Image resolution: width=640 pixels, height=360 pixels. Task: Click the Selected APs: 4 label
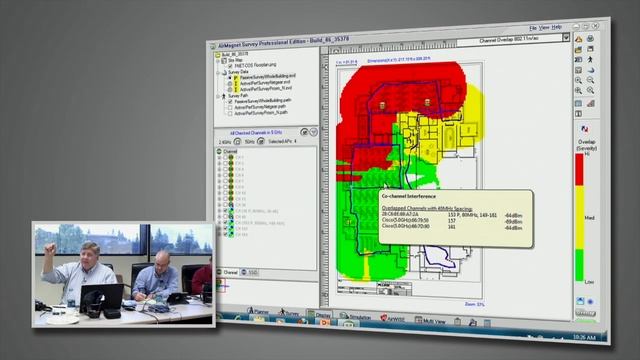282,141
